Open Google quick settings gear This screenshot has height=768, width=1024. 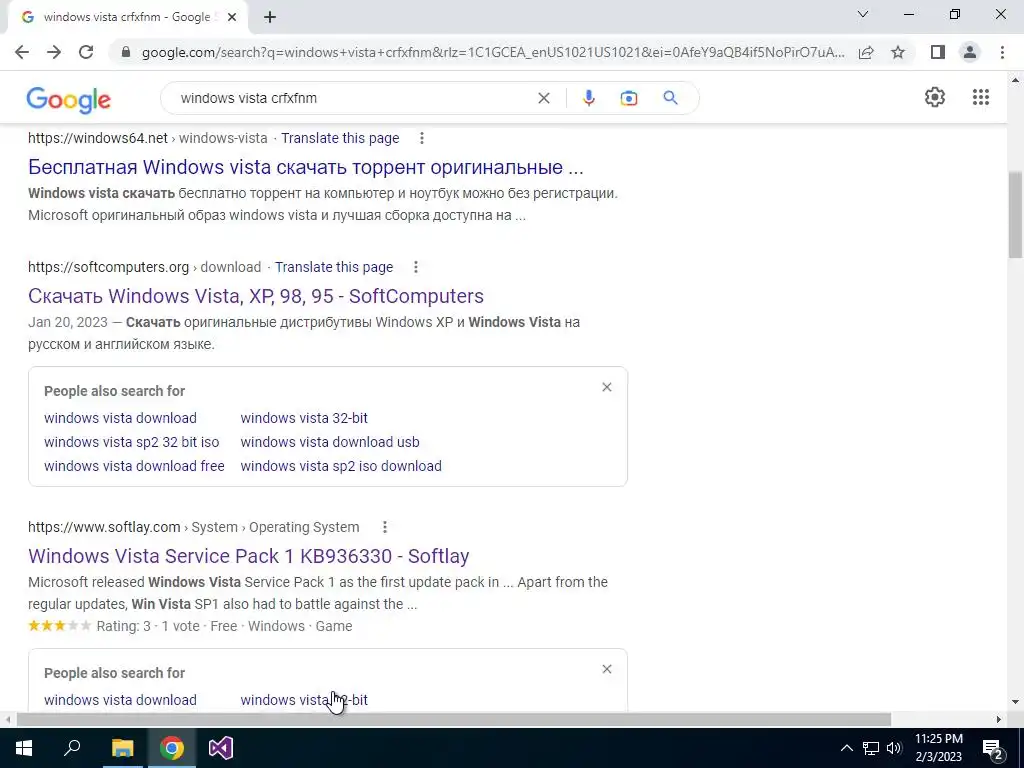[935, 97]
